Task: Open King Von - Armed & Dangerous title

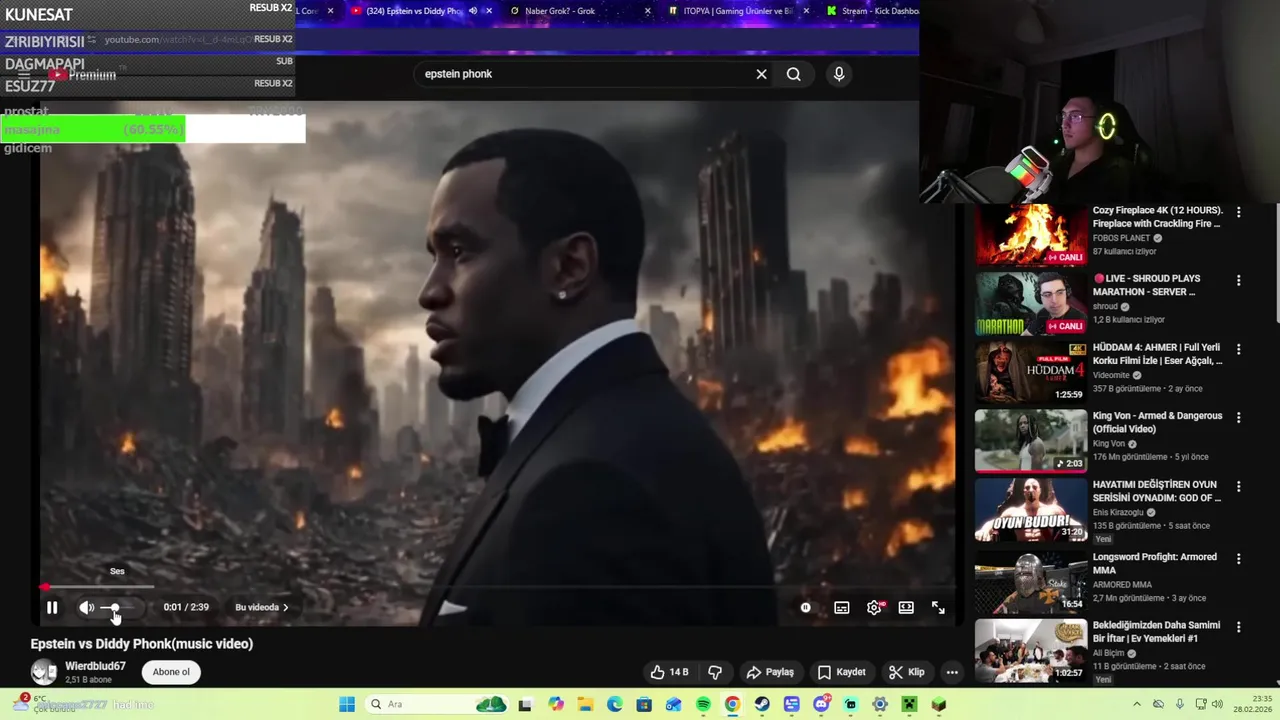Action: coord(1157,422)
